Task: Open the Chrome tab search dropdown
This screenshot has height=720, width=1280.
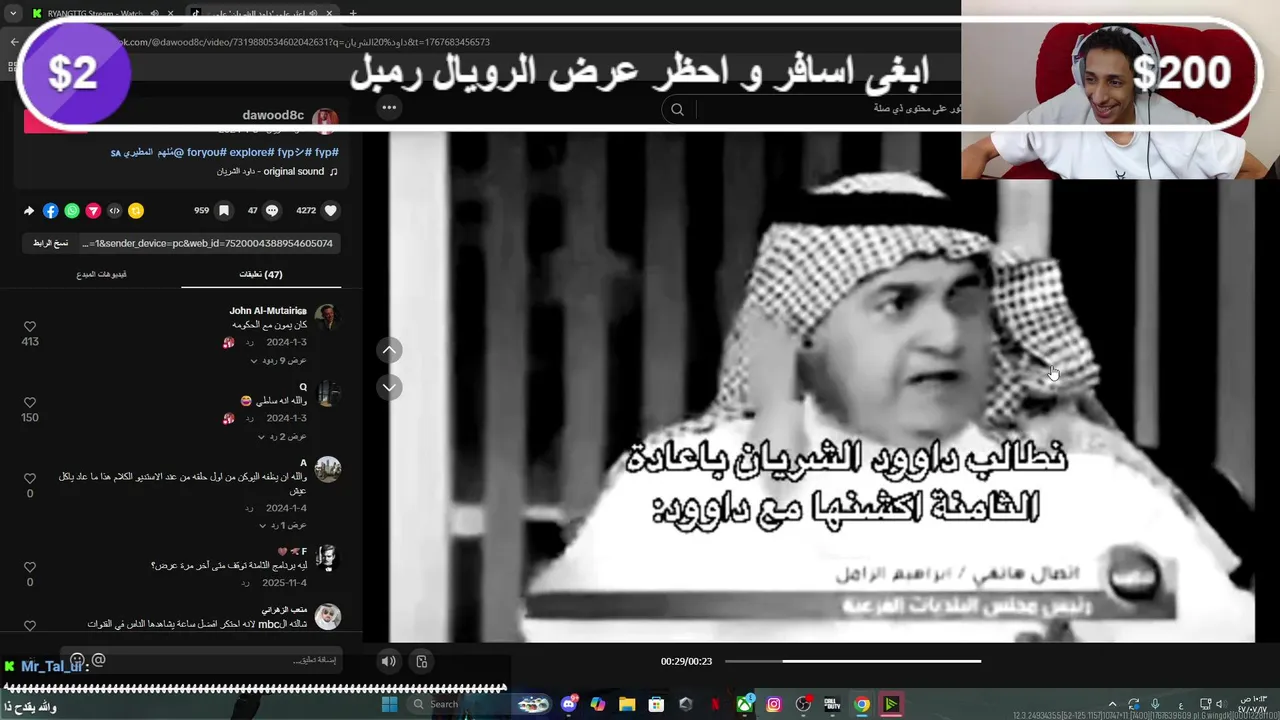Action: point(13,14)
